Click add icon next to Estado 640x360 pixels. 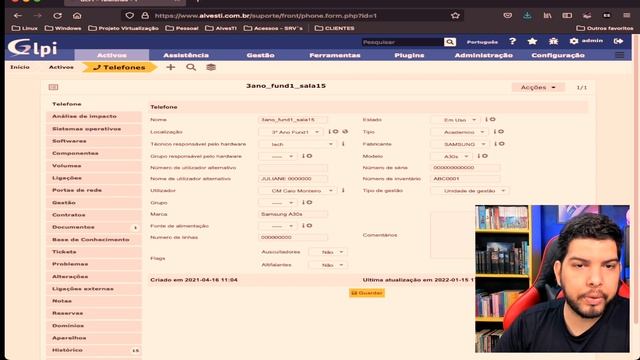click(493, 119)
